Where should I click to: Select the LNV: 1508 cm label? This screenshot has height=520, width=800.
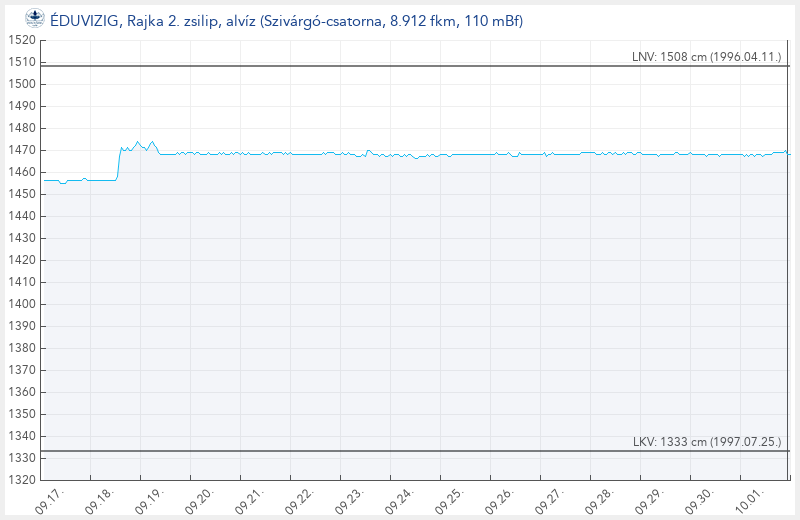click(706, 57)
